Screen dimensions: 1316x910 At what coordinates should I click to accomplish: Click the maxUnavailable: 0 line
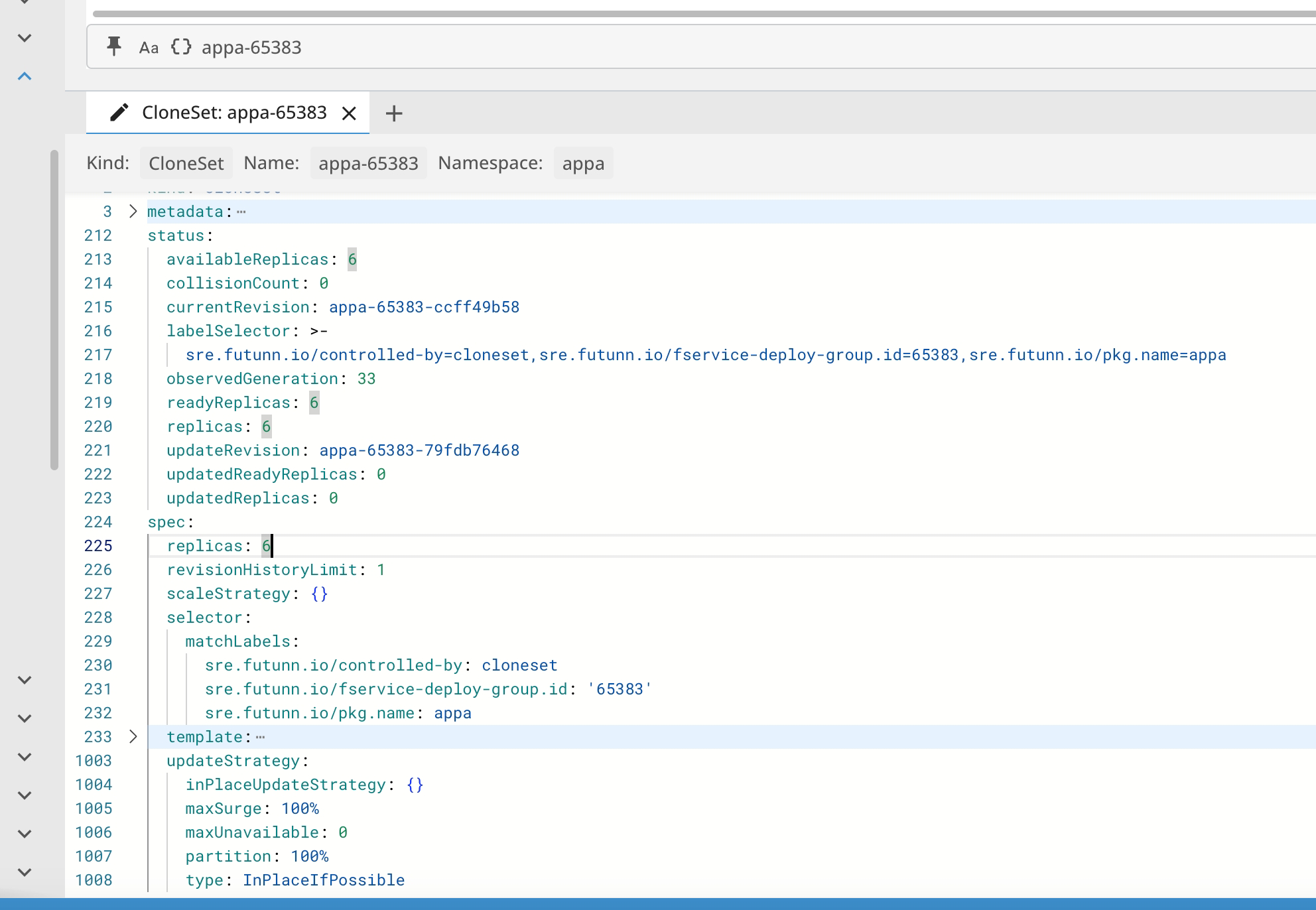coord(267,832)
